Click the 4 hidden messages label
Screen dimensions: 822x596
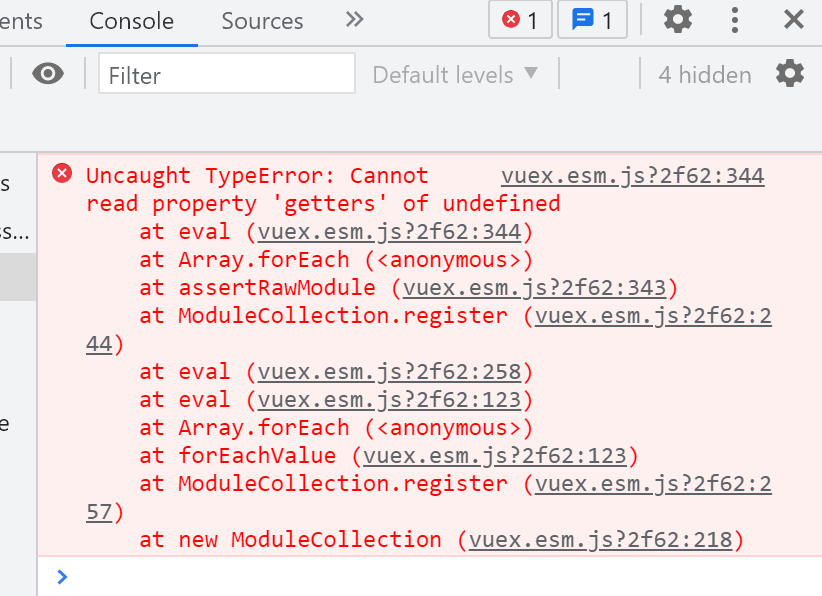705,74
